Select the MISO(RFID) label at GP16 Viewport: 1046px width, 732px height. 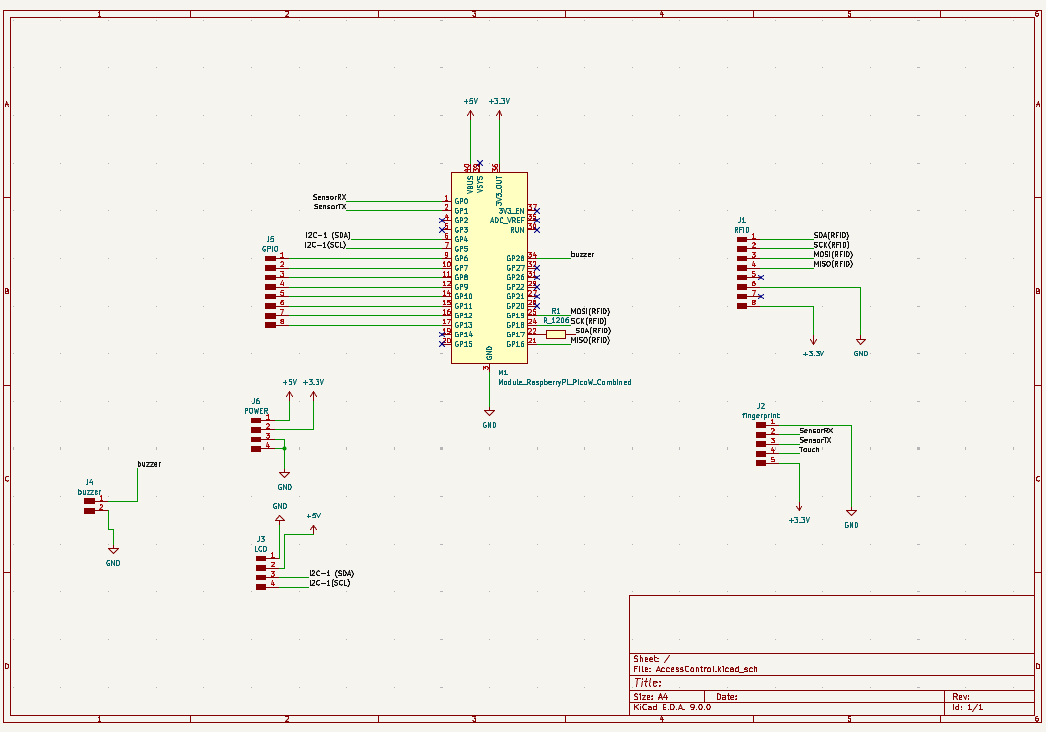[x=590, y=340]
